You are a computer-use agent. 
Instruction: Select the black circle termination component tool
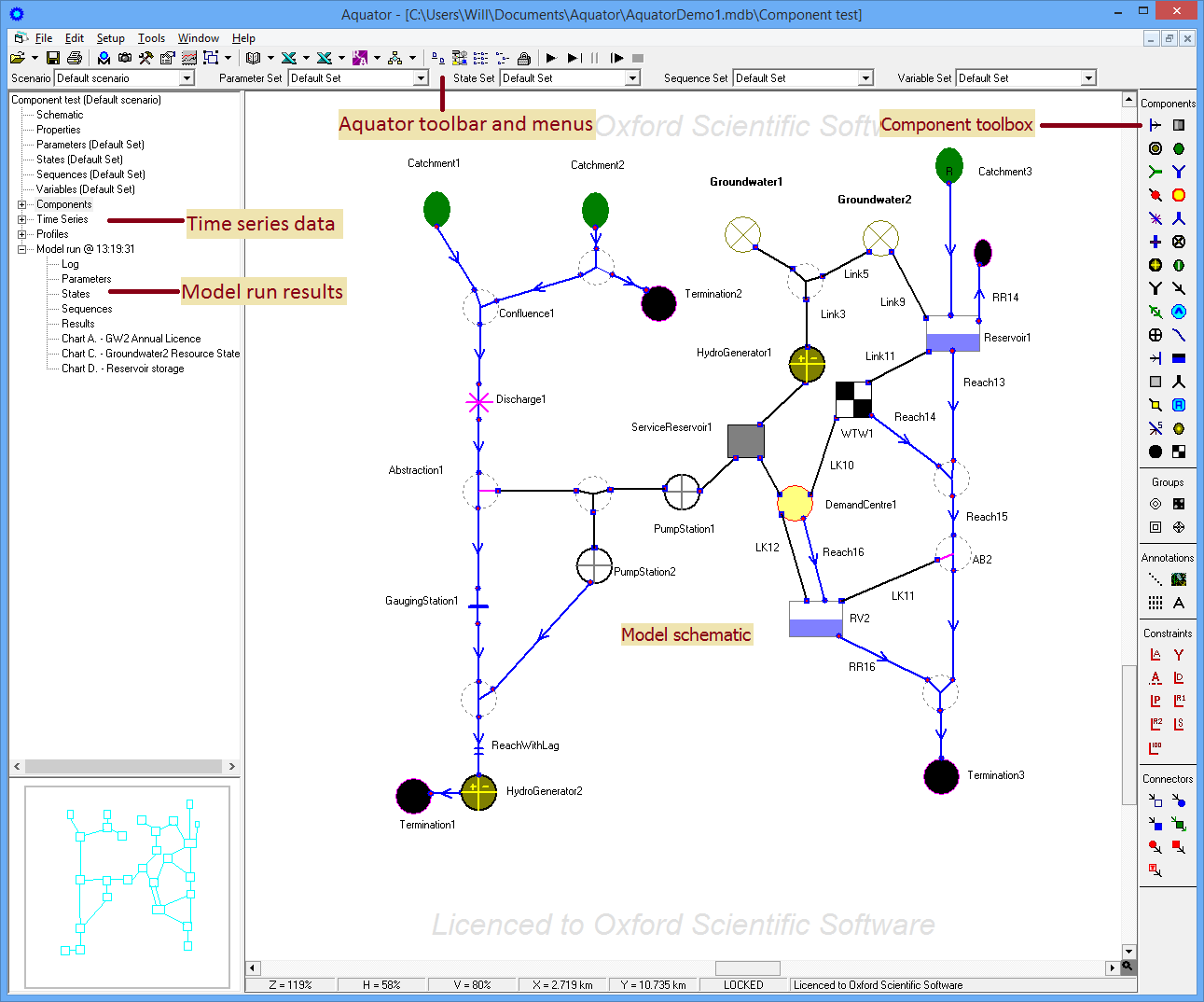click(x=1156, y=452)
